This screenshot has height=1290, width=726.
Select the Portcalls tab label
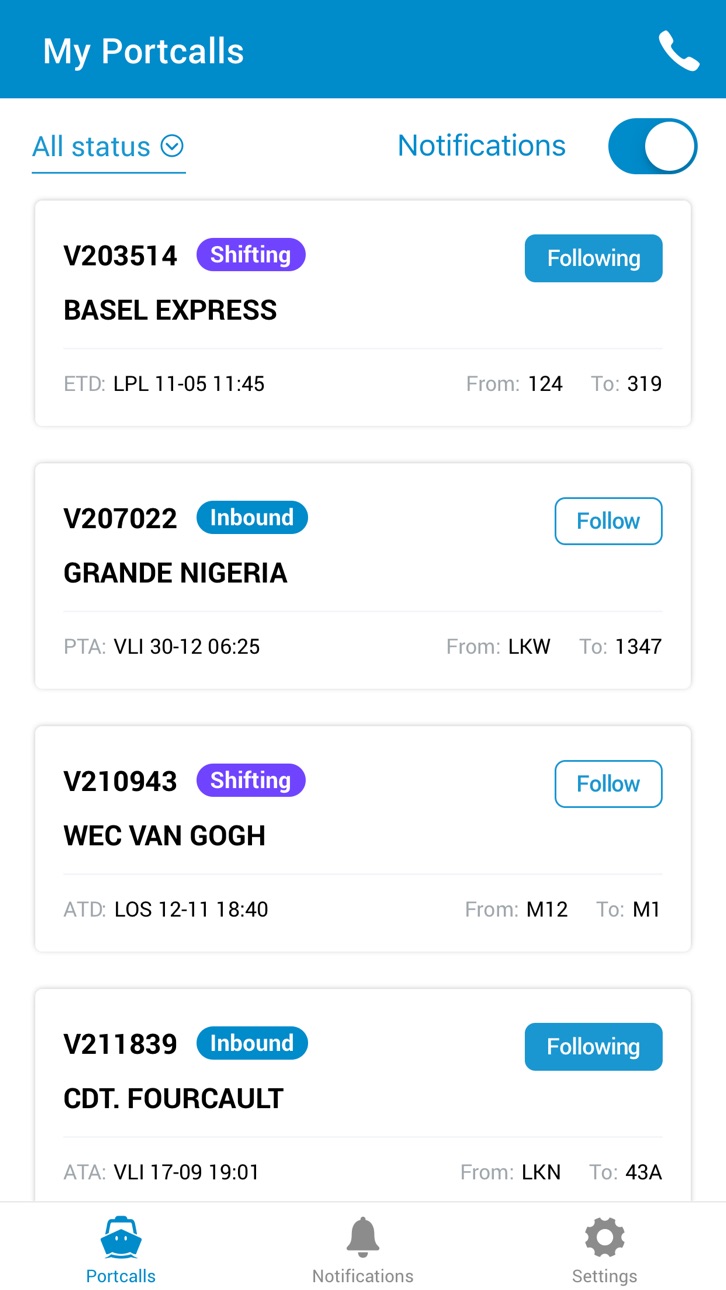(x=121, y=1276)
